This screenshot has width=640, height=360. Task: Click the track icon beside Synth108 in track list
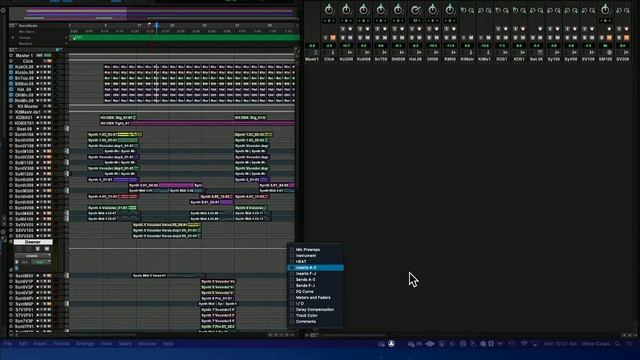(x=11, y=134)
